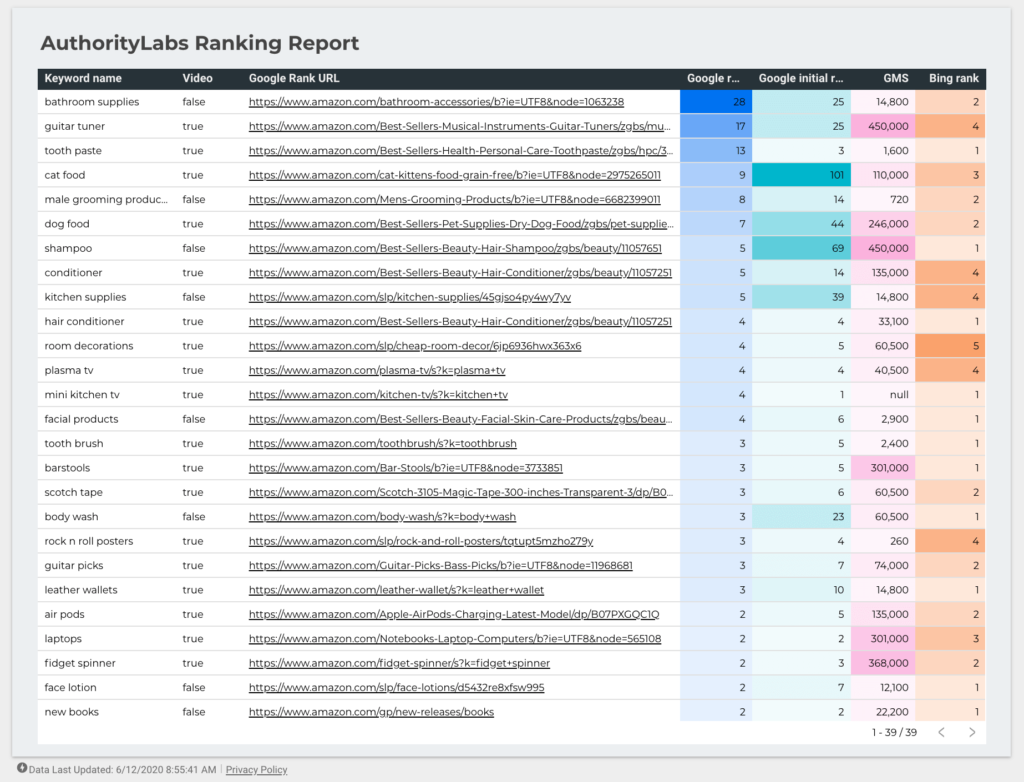Sort by Google initial rank column header
The image size is (1024, 782).
(x=800, y=78)
